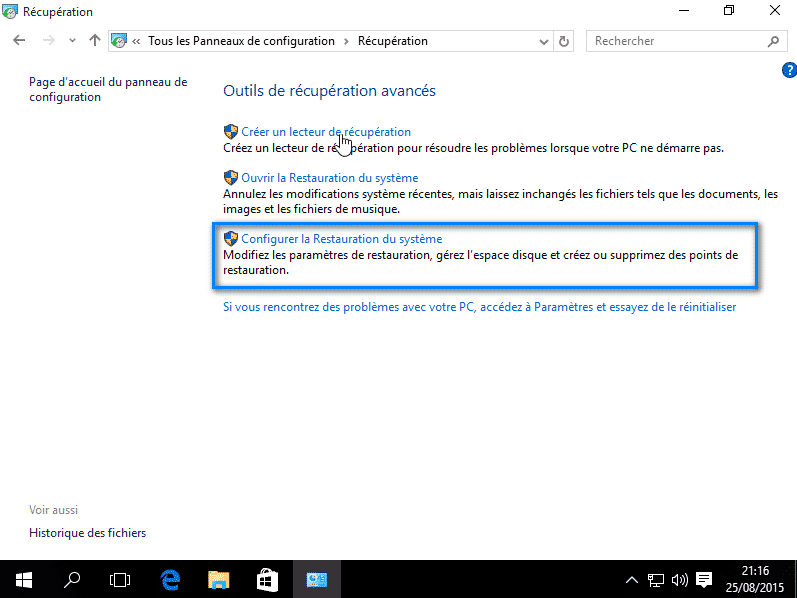The height and width of the screenshot is (598, 797).
Task: Open the Windows Start menu
Action: pos(24,578)
